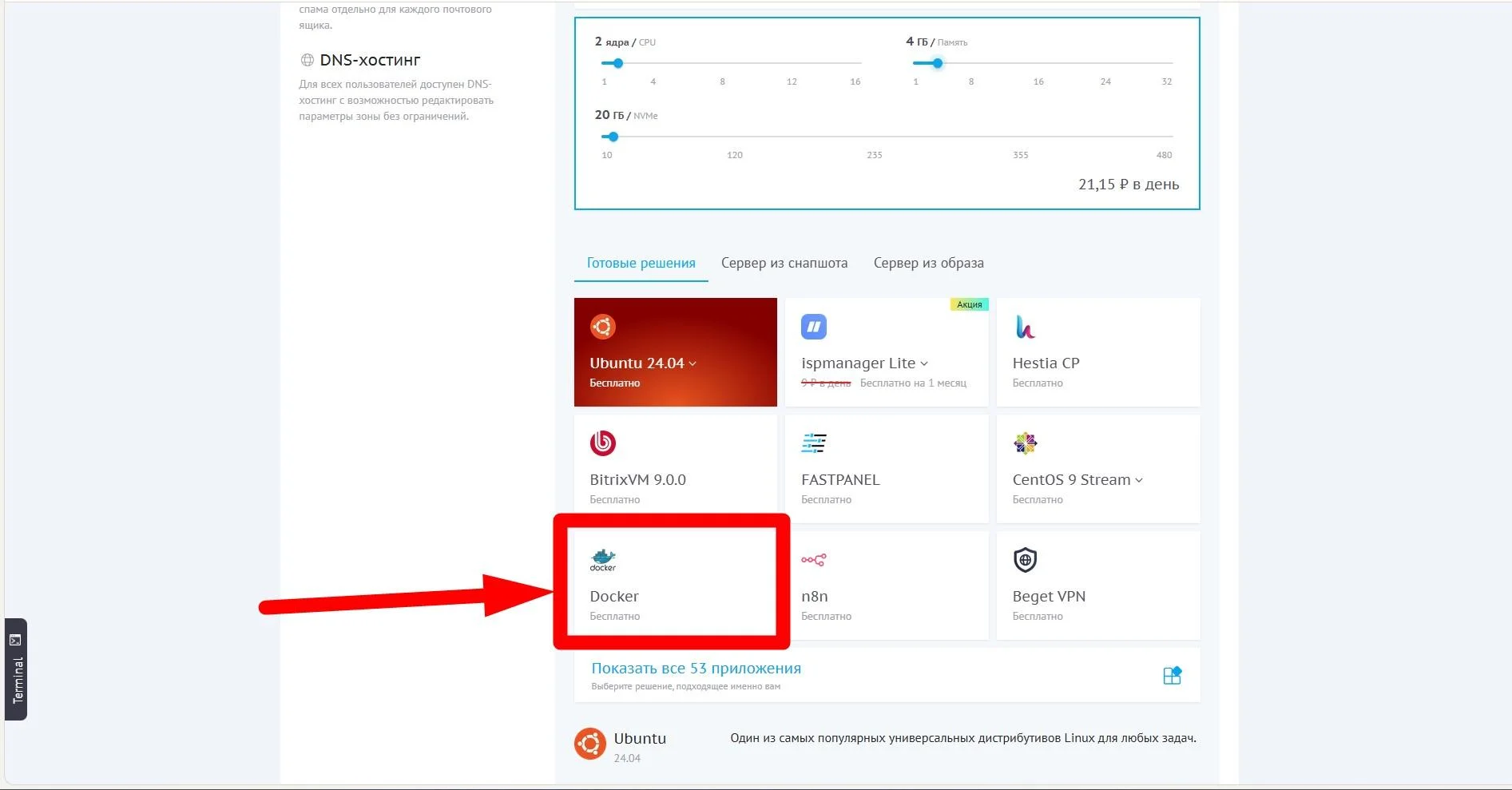Open the Terminal side panel
The image size is (1512, 790).
coord(16,669)
